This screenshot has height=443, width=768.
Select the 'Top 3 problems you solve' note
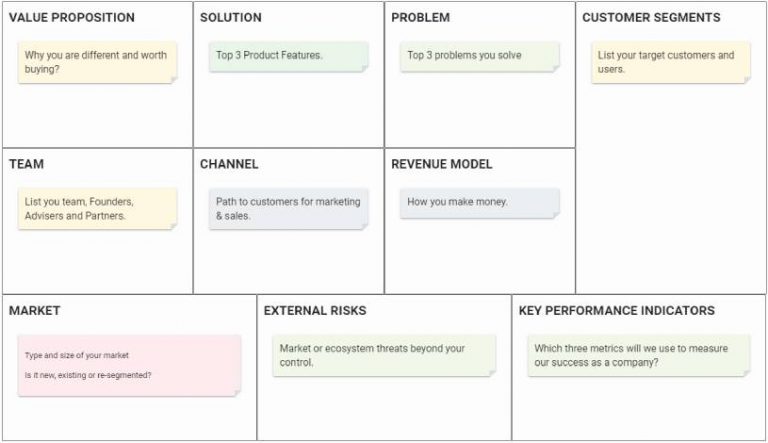click(x=479, y=56)
